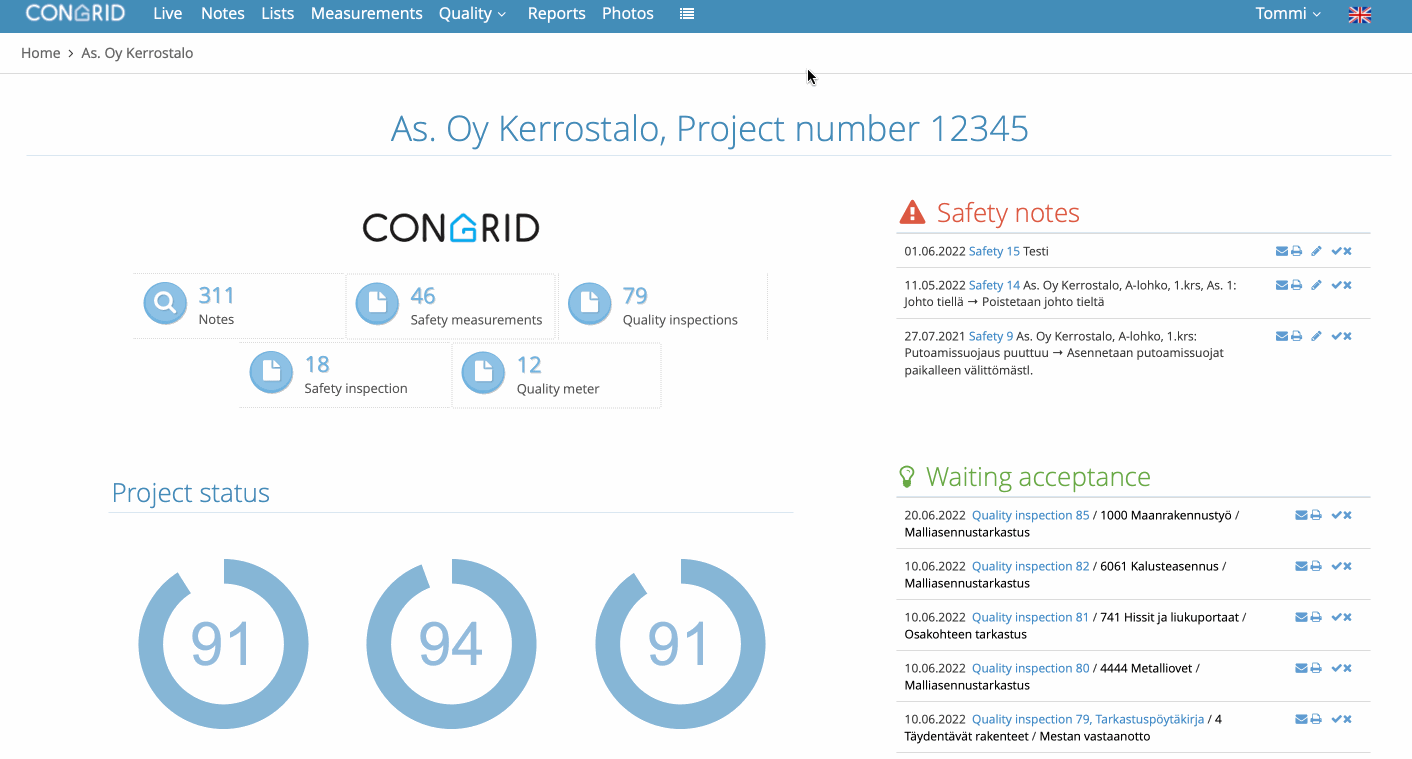The image size is (1412, 759).
Task: Print the Safety 14 note
Action: [1296, 286]
